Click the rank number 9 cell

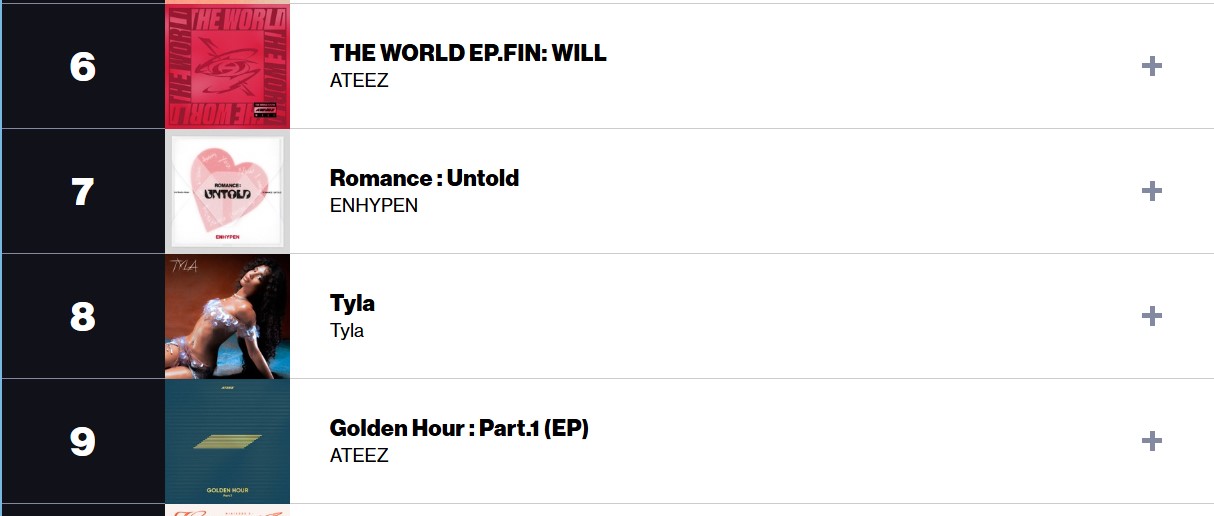(83, 441)
